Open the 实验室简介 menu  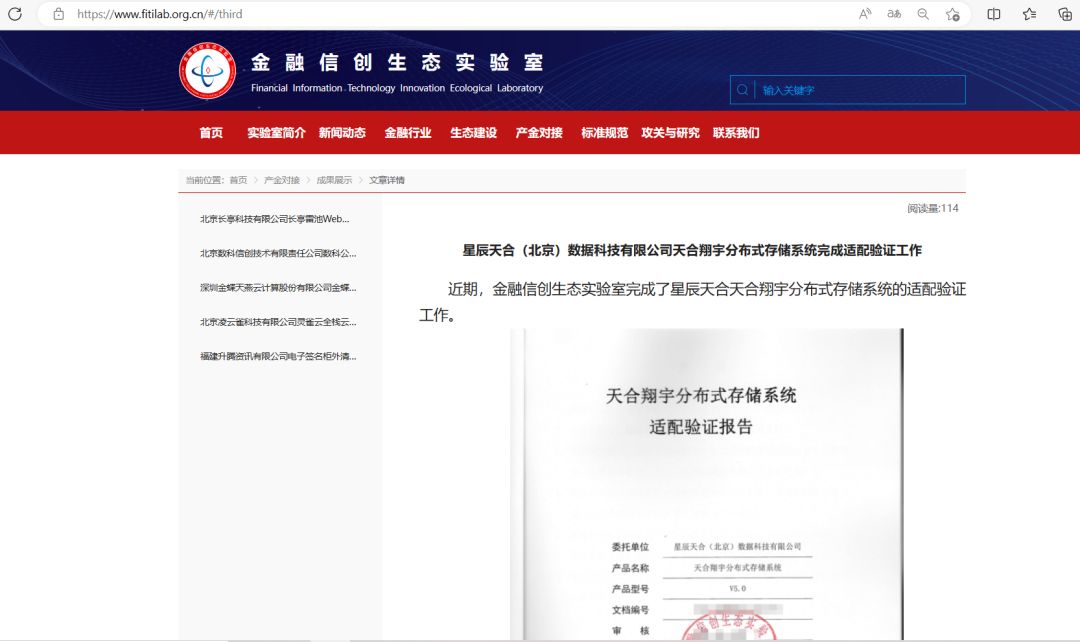point(276,133)
